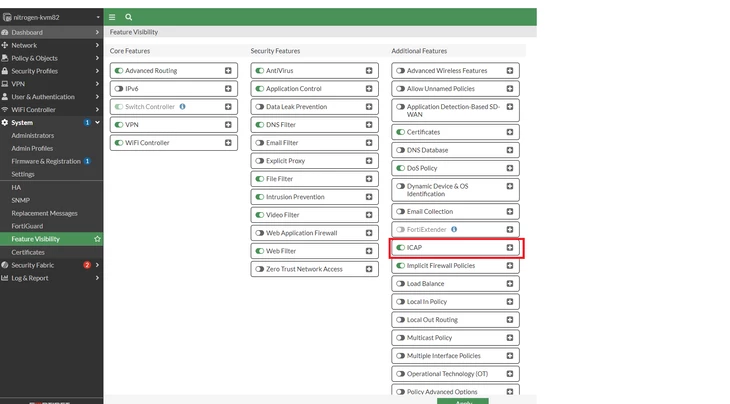Expand the Security Fabric menu chevron

pyautogui.click(x=97, y=265)
